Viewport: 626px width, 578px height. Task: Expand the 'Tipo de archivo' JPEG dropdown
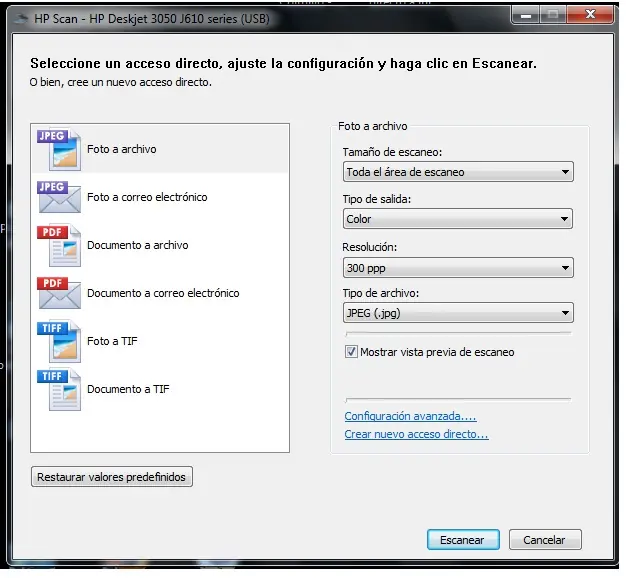(458, 313)
